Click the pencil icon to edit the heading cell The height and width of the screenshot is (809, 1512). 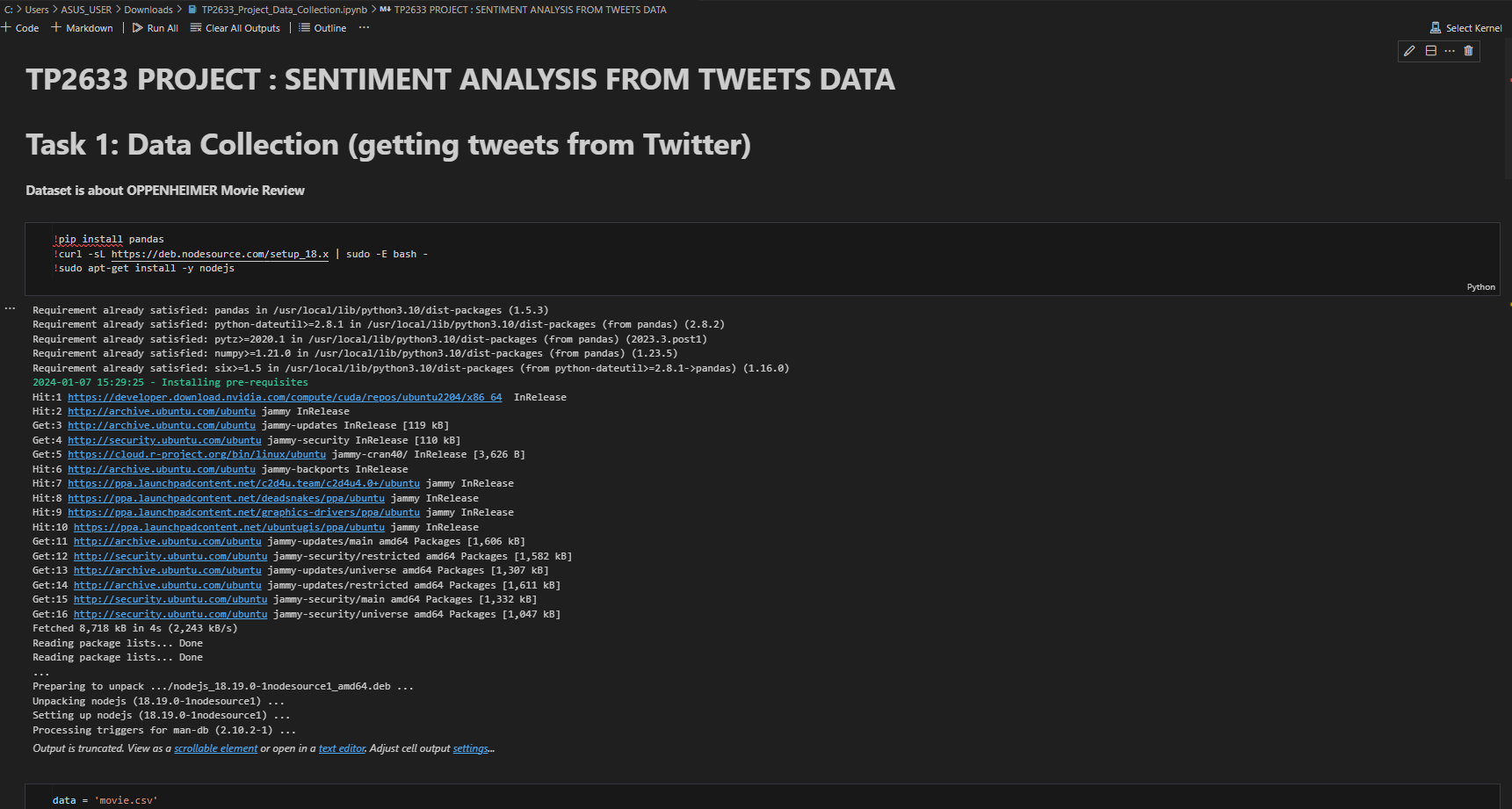(x=1409, y=51)
